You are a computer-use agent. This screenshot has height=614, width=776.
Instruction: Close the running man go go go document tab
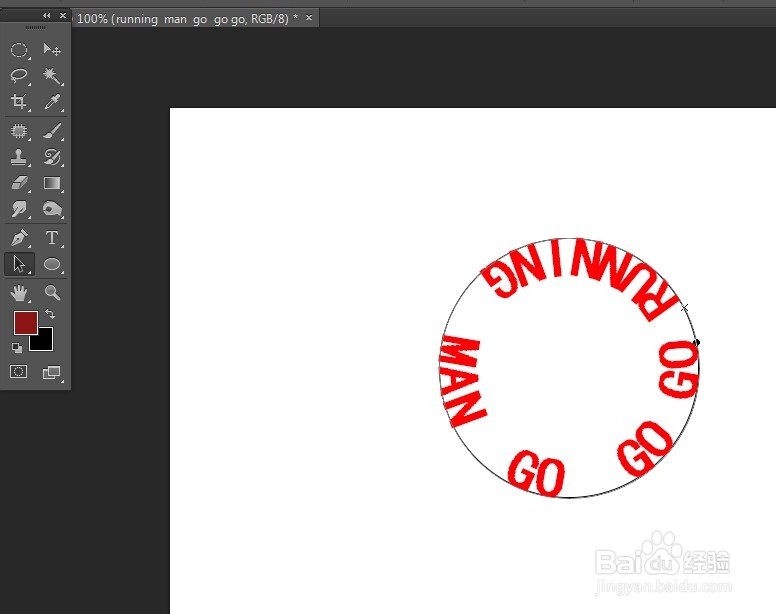309,18
